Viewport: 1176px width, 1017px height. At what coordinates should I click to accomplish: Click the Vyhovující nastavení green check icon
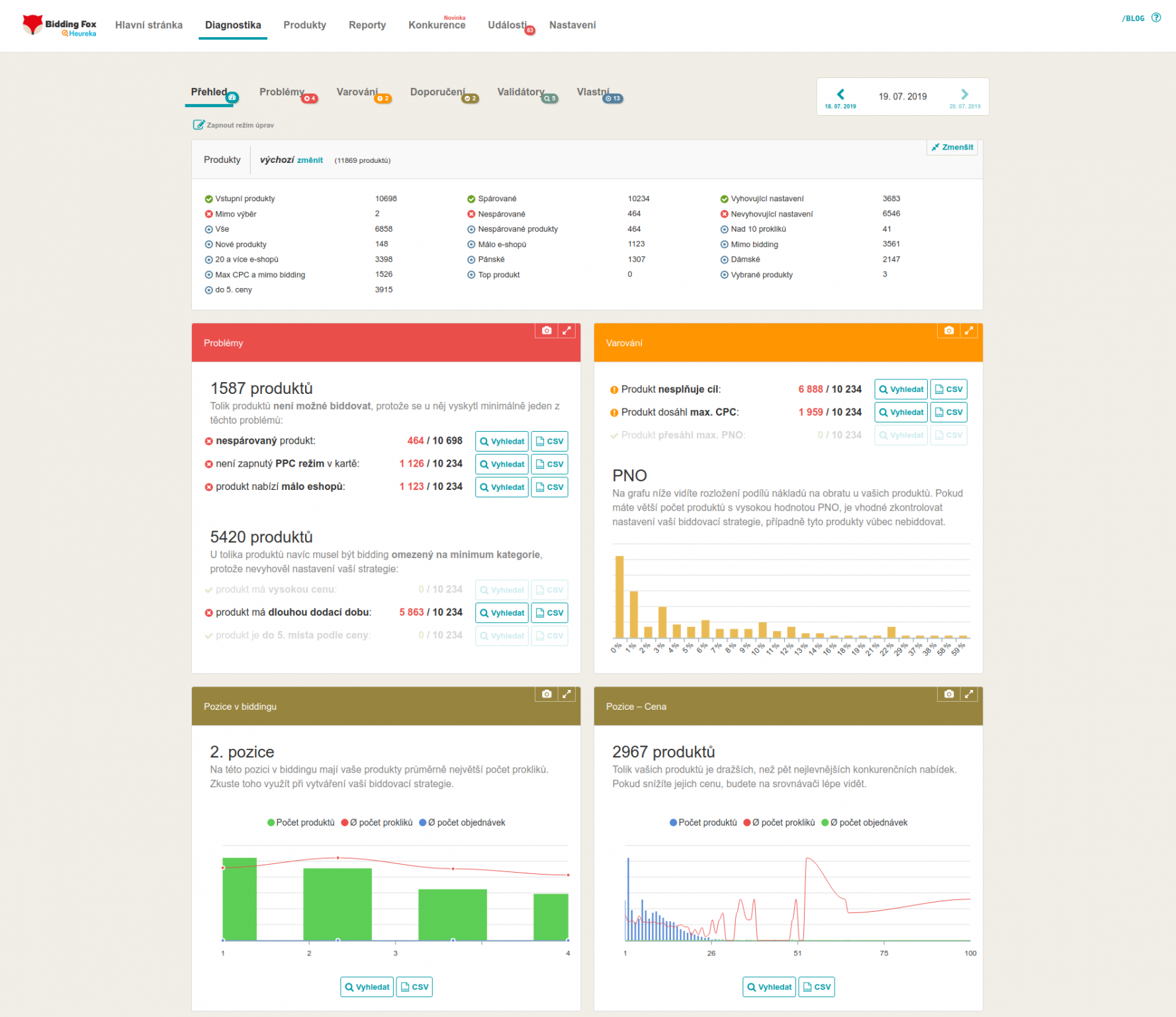tap(724, 199)
